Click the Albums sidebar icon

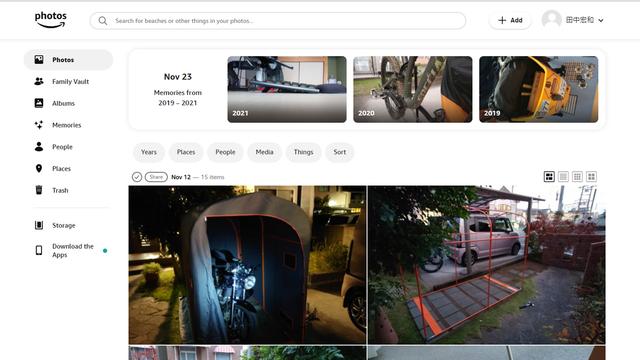[x=39, y=103]
